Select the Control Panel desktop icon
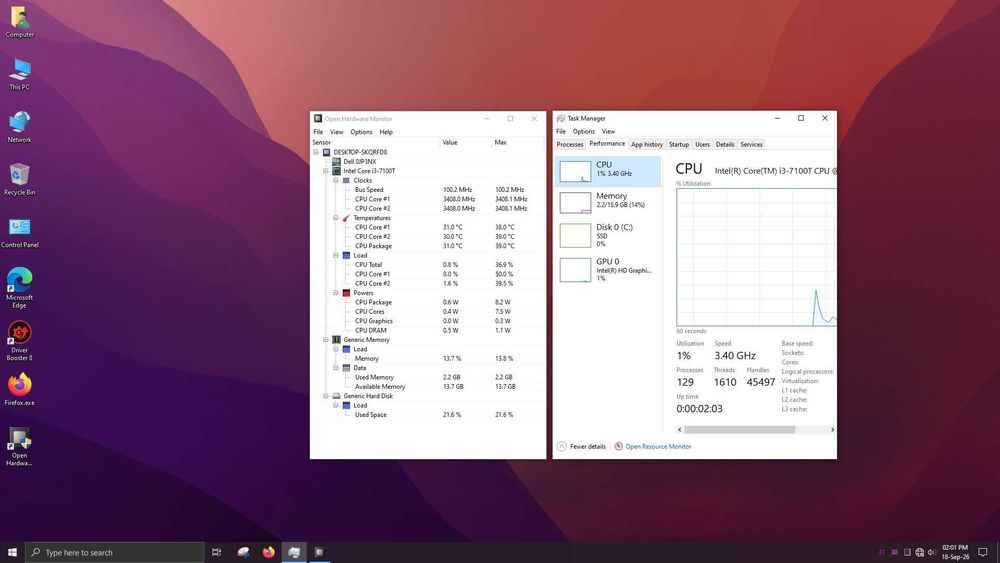1000x563 pixels. 19,232
